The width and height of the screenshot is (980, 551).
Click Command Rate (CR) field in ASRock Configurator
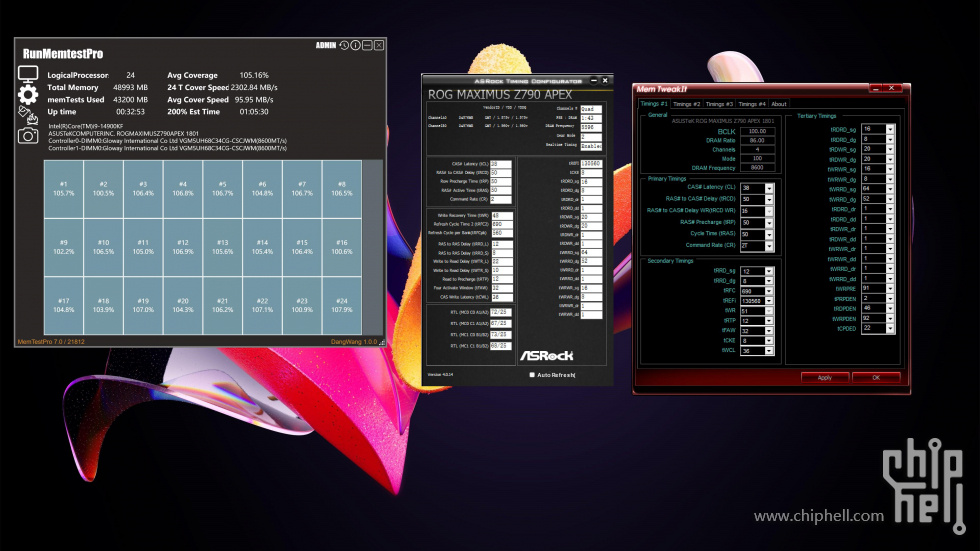coord(501,199)
